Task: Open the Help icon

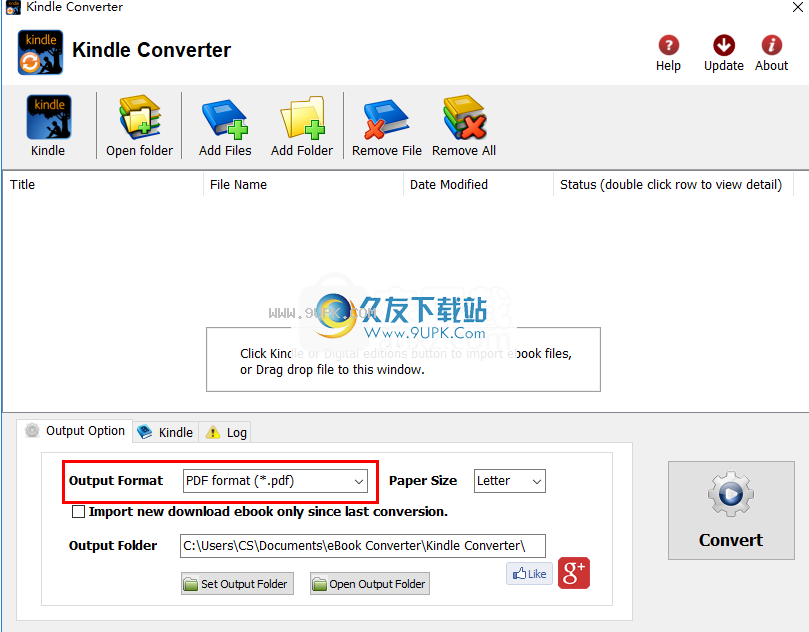Action: (x=668, y=53)
